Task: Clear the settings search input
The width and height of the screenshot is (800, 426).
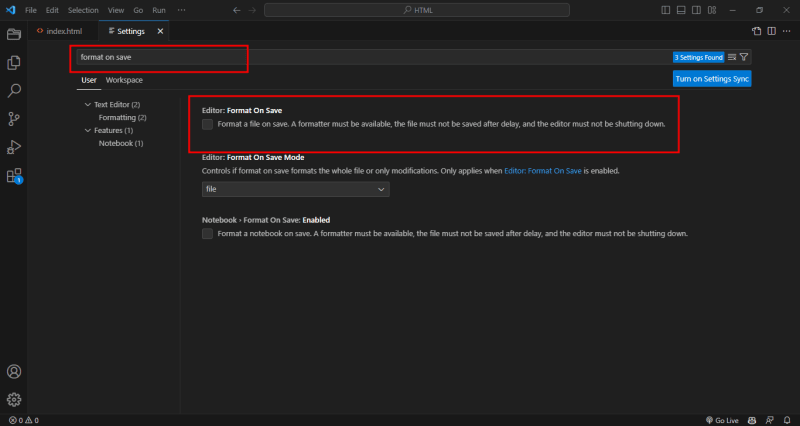Action: [x=732, y=57]
